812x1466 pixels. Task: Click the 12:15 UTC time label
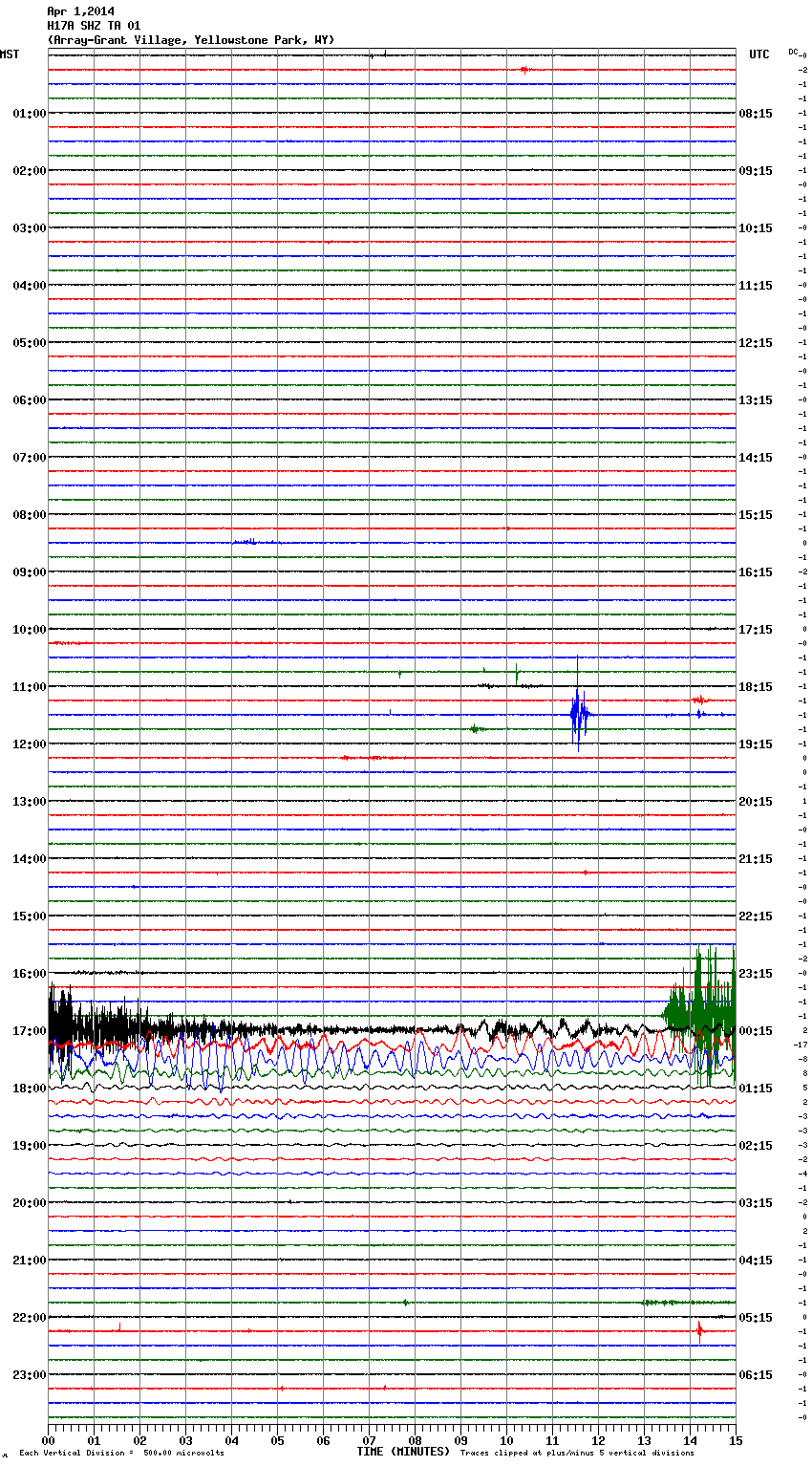[756, 343]
